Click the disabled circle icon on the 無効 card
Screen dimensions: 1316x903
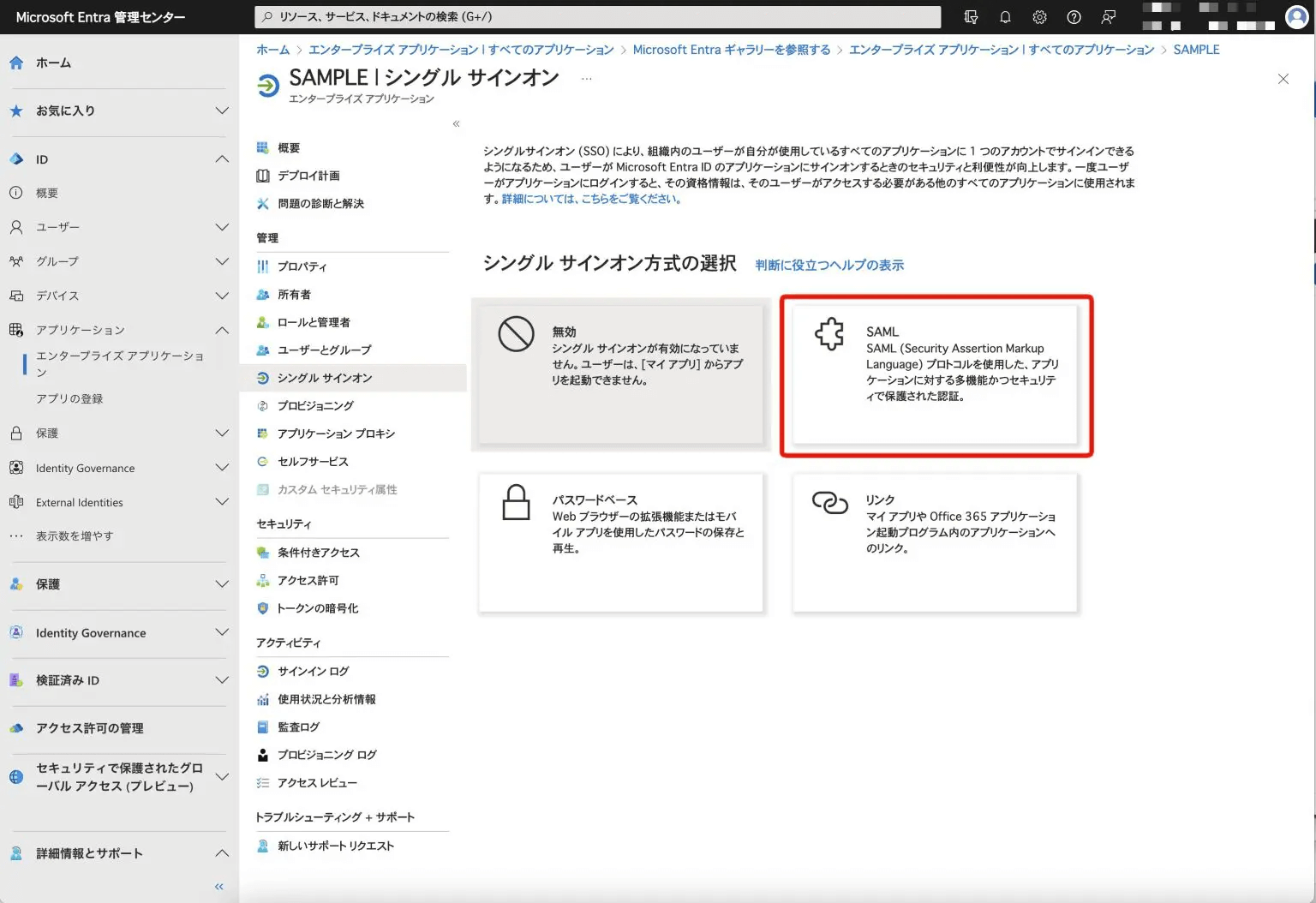pyautogui.click(x=516, y=333)
